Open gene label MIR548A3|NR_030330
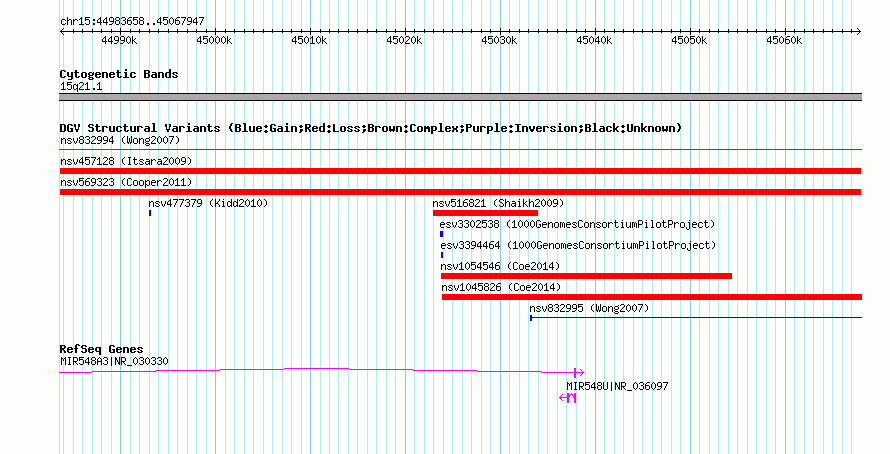 pyautogui.click(x=114, y=361)
